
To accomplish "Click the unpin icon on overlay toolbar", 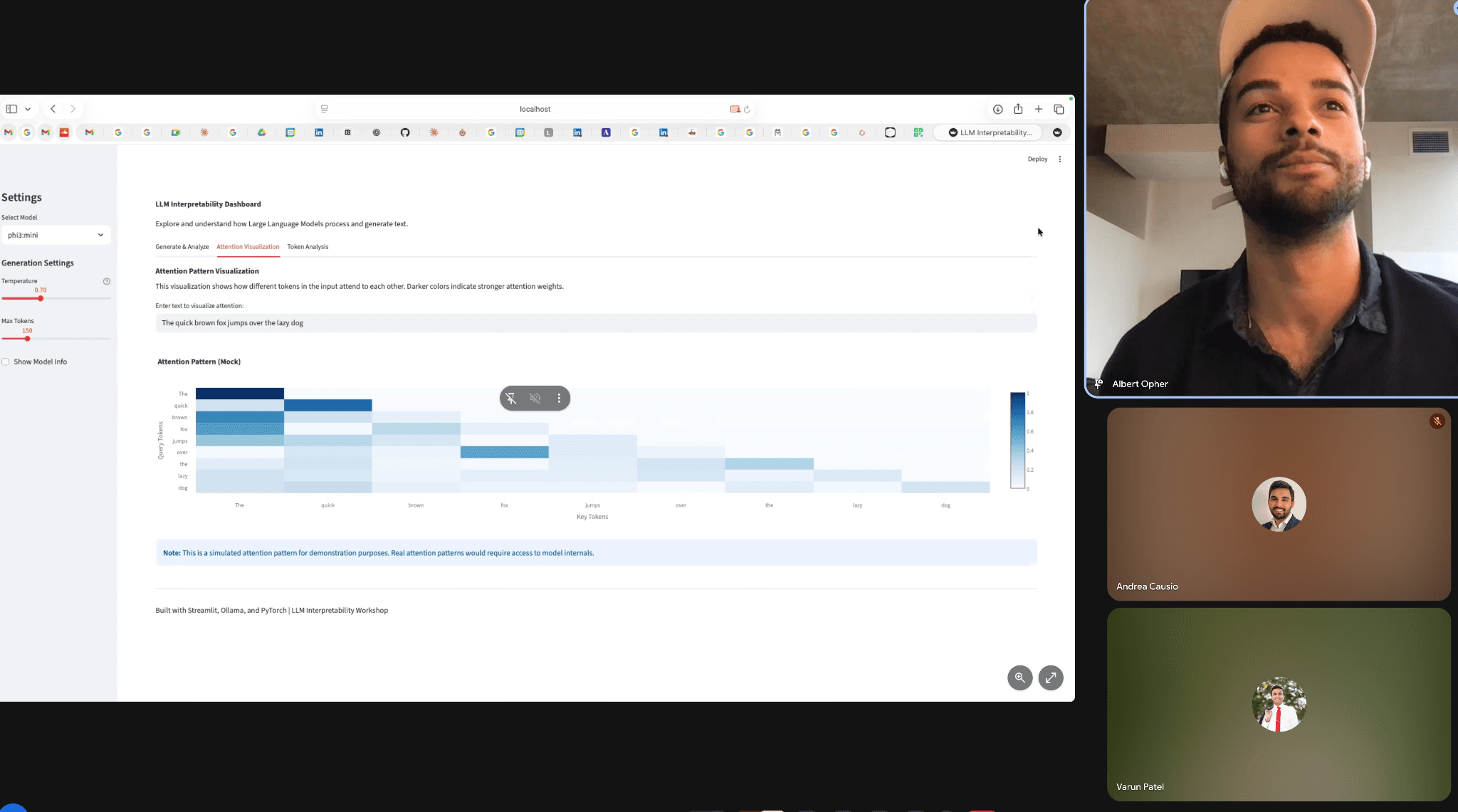I will click(511, 399).
